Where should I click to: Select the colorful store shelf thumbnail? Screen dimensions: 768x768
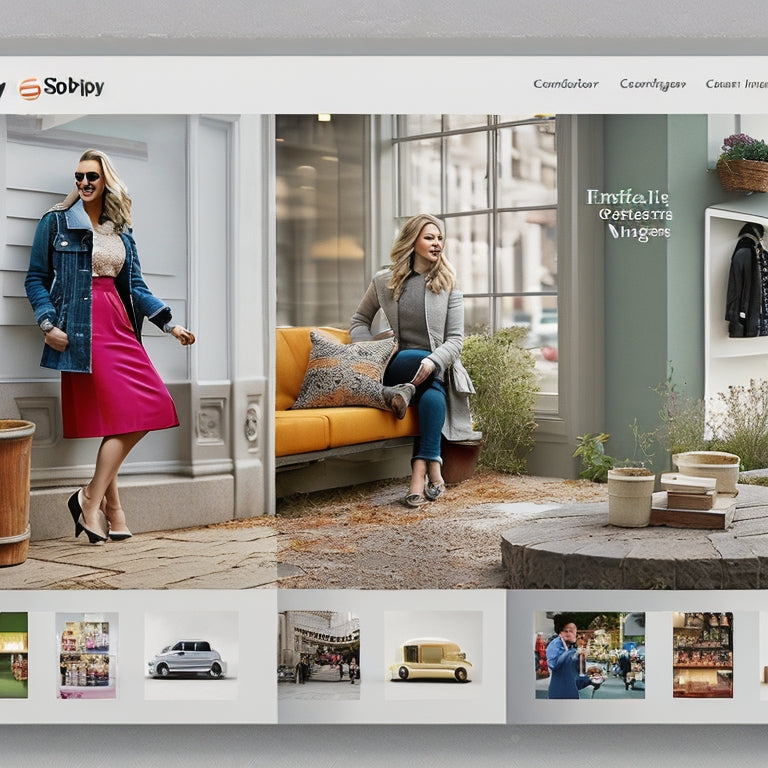pos(87,655)
